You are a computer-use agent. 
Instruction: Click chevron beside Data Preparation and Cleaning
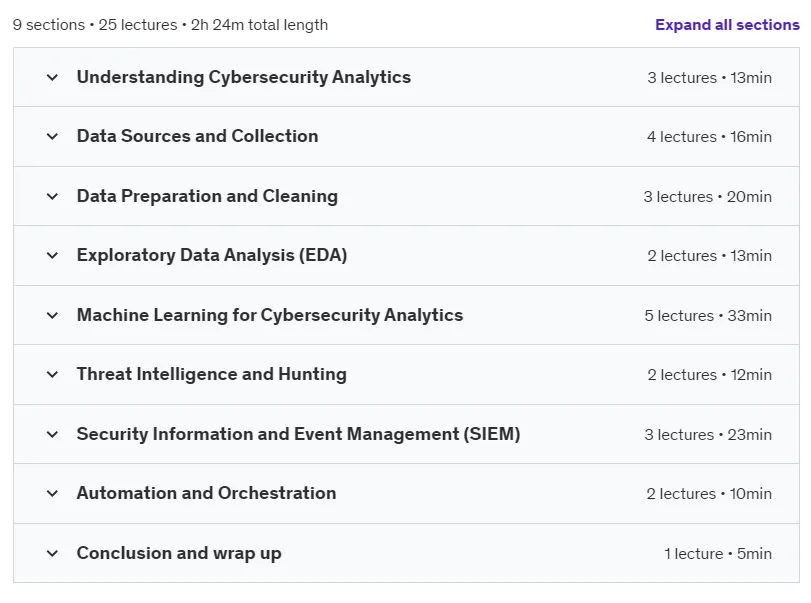(x=52, y=197)
